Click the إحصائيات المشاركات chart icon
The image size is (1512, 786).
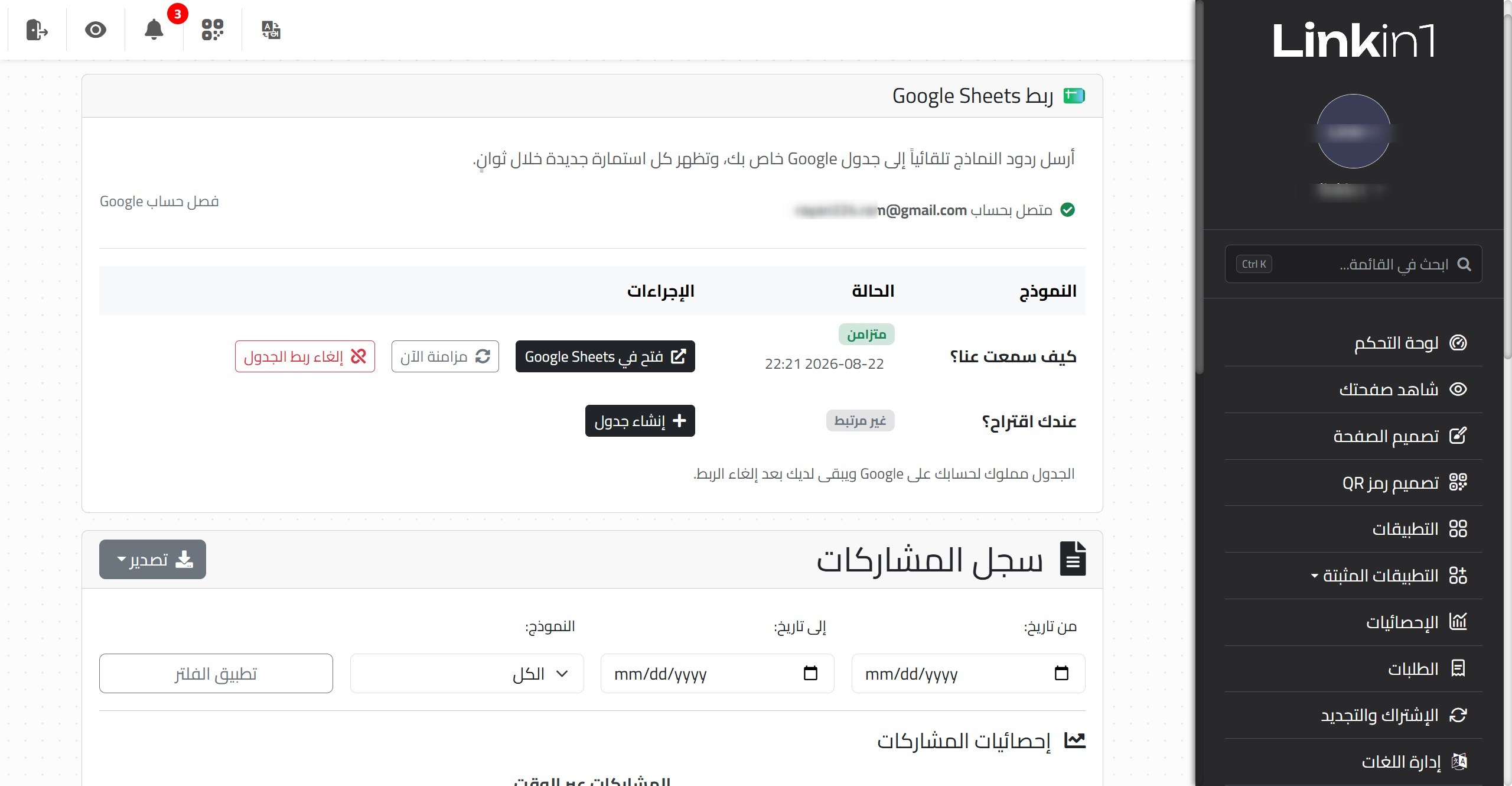(1075, 740)
